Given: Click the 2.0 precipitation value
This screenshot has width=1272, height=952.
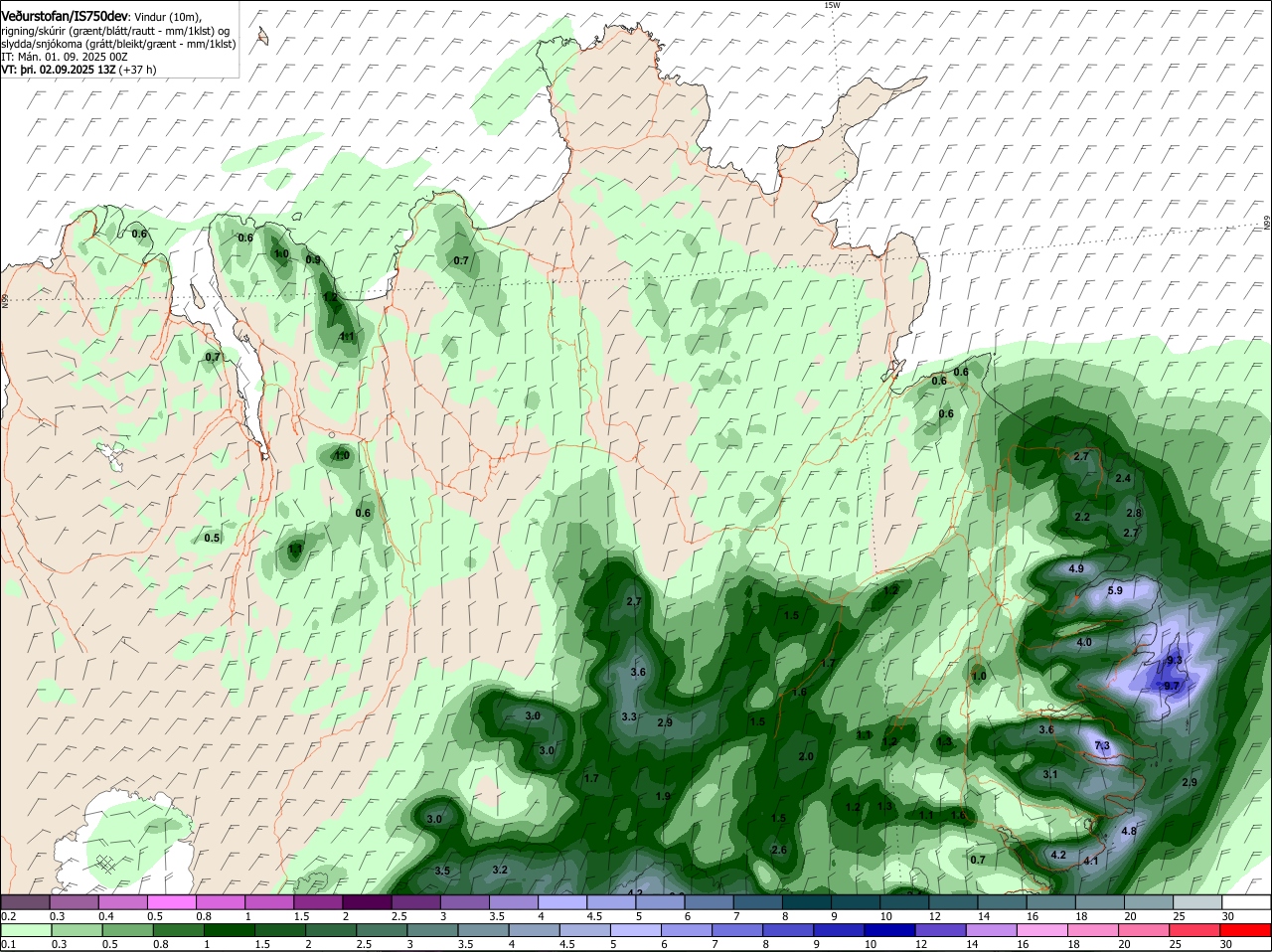Looking at the screenshot, I should 806,756.
